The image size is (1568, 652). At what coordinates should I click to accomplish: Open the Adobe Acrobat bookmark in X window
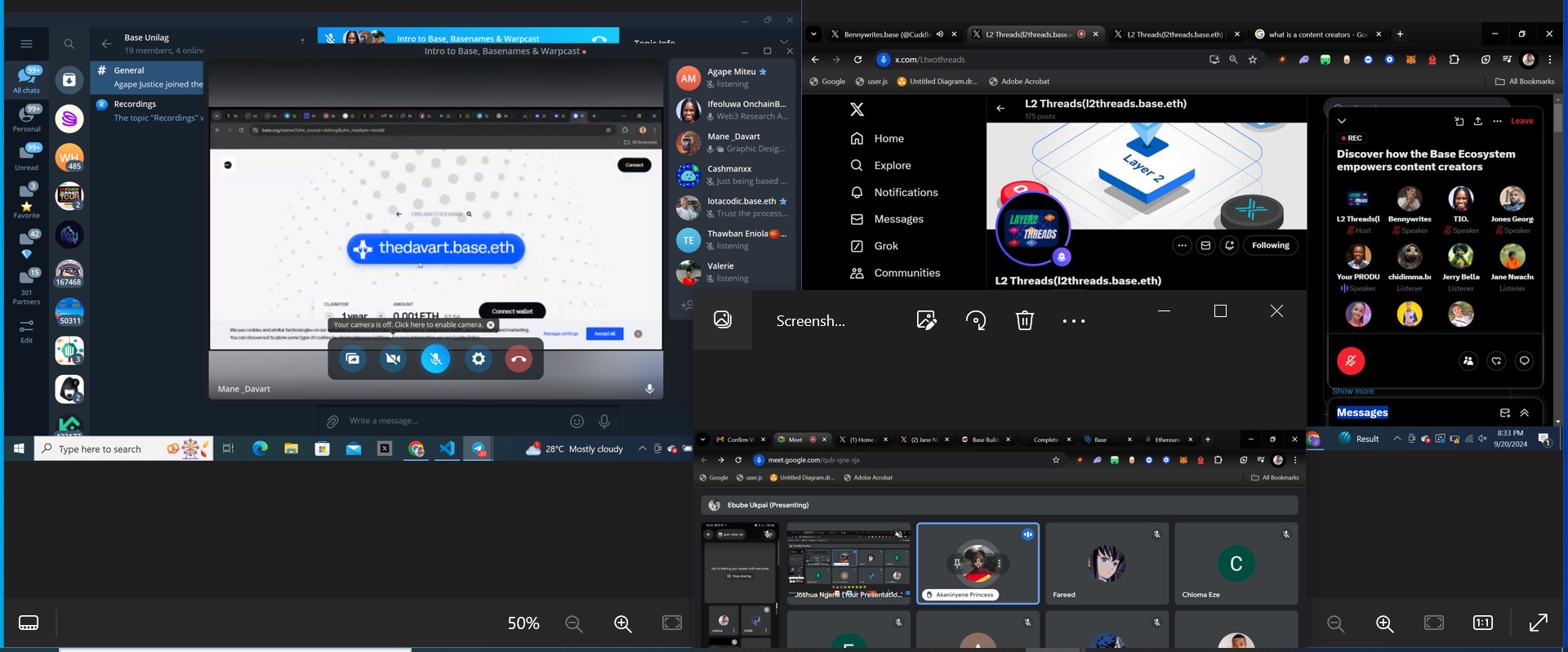1019,82
